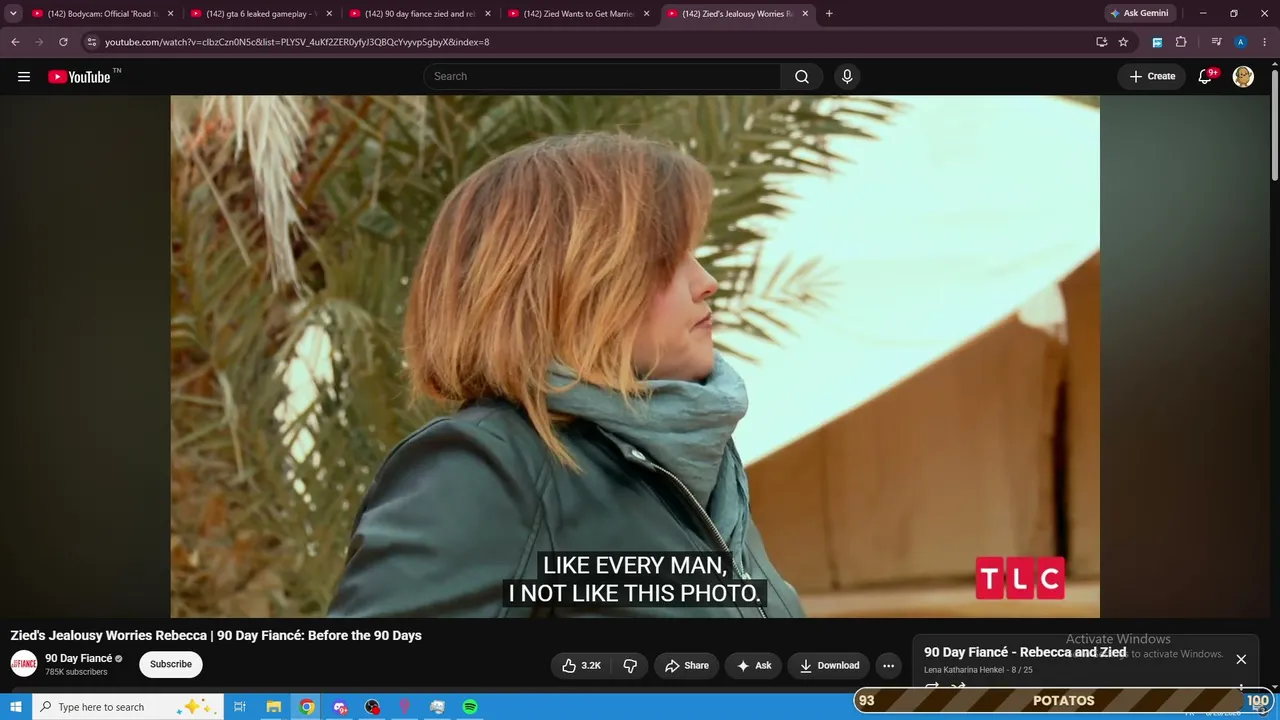Open File Explorer from the taskbar
1280x720 pixels.
[x=273, y=707]
